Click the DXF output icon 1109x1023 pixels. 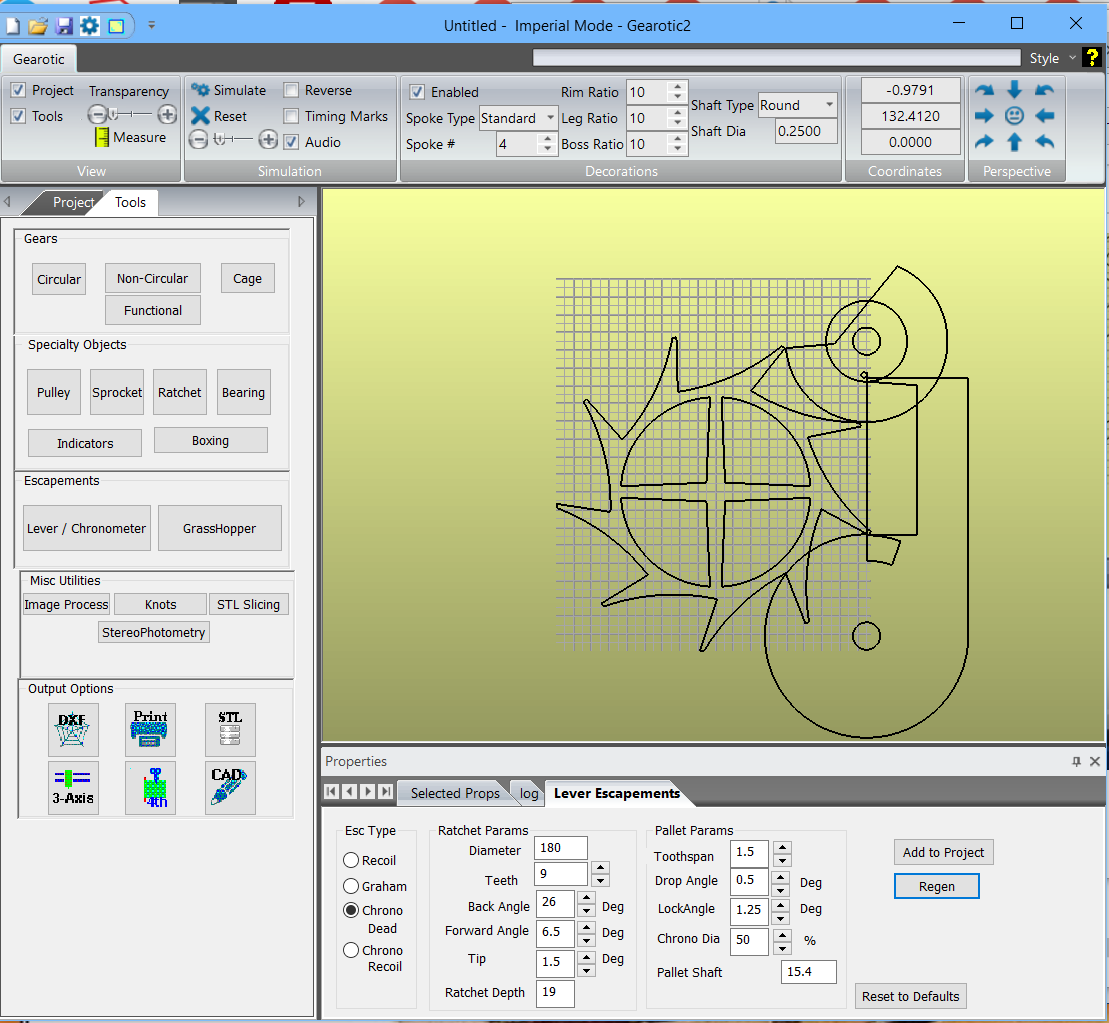tap(73, 730)
